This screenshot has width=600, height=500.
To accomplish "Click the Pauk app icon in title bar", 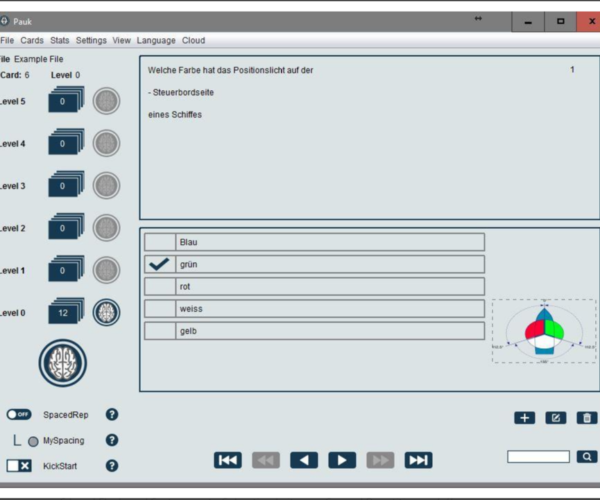I will pyautogui.click(x=4, y=21).
